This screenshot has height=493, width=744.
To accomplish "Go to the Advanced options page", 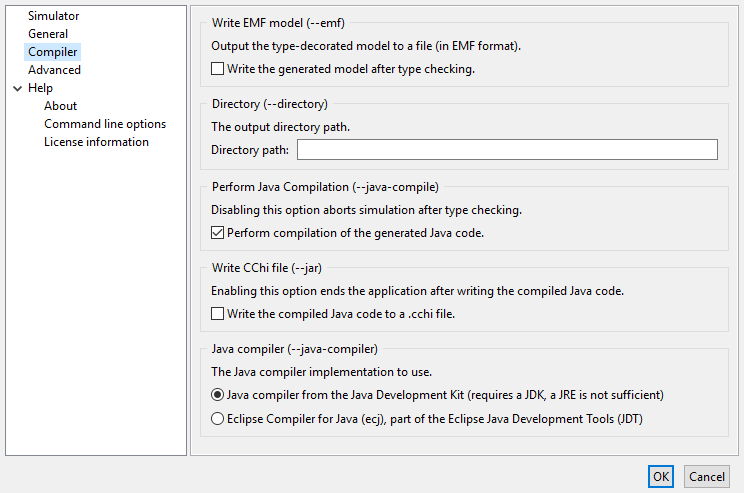I will [x=54, y=70].
